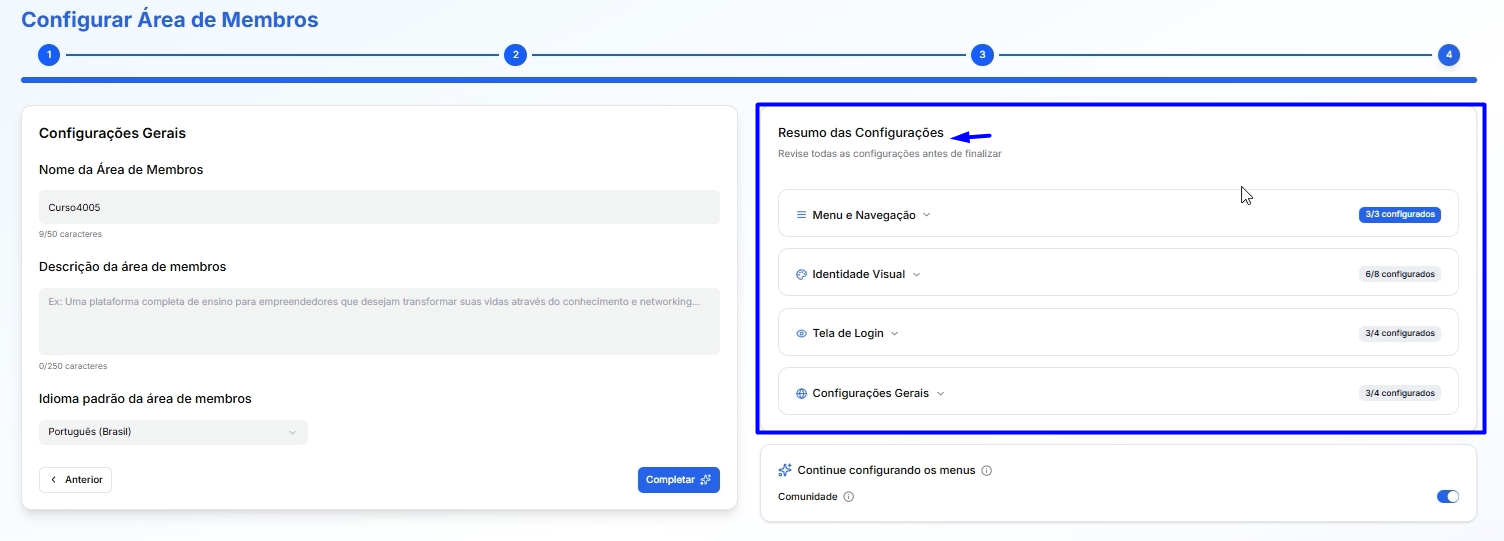Click the sparkle icon beside Continue configurando os menus
This screenshot has height=541, width=1504.
(785, 470)
